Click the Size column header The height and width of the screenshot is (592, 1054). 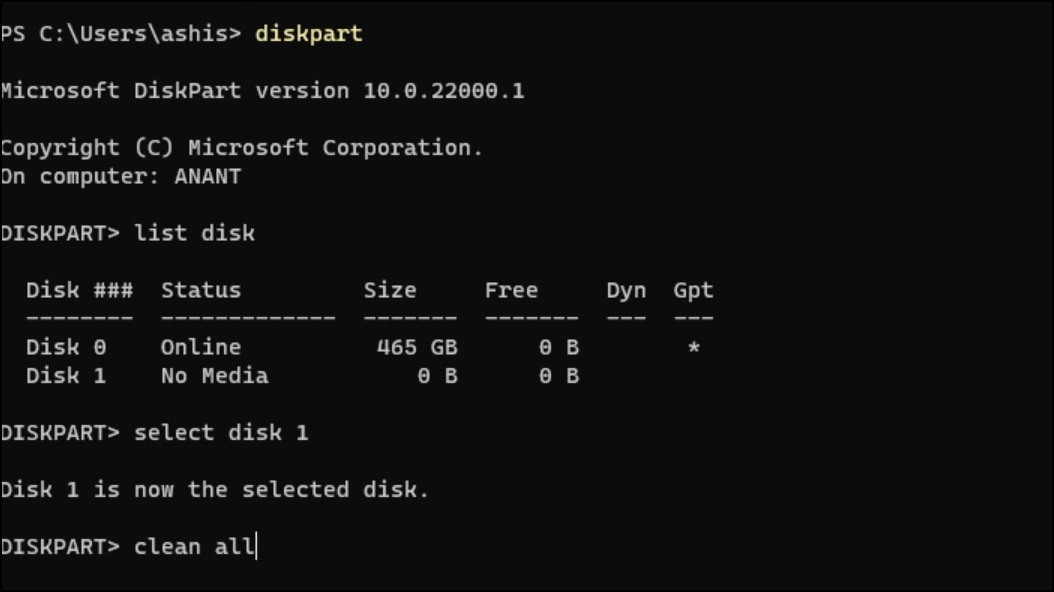coord(390,290)
